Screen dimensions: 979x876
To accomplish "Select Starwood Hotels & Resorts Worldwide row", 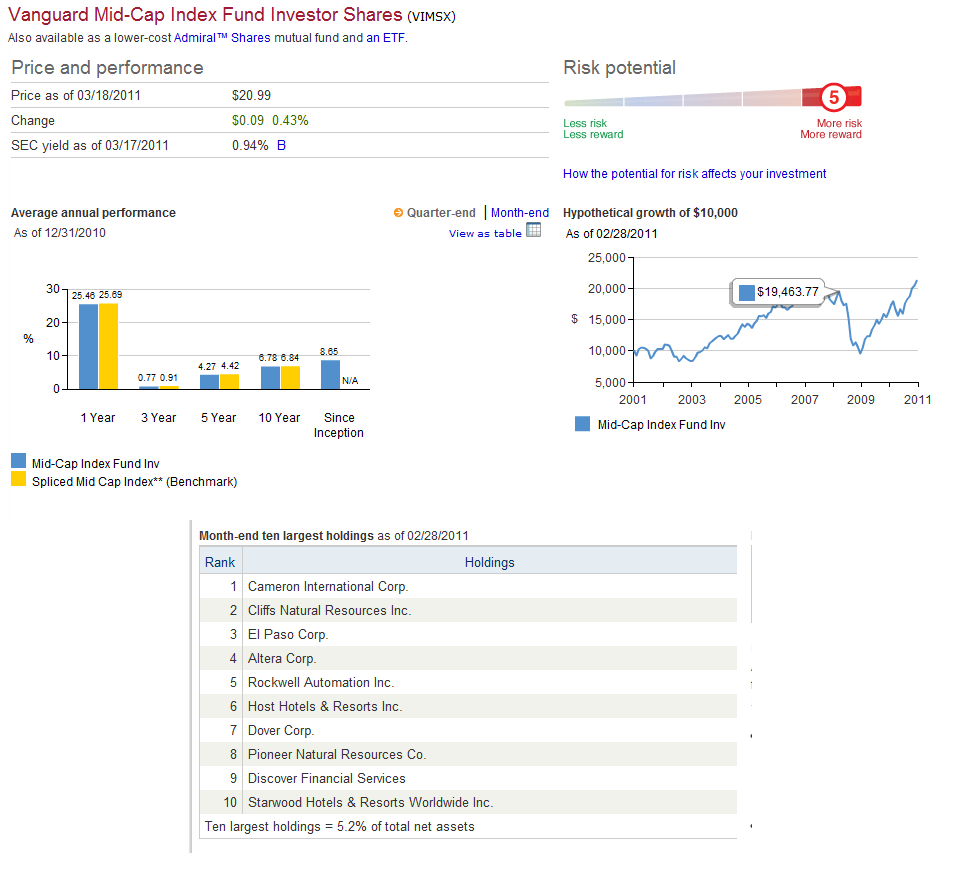I will coord(468,802).
